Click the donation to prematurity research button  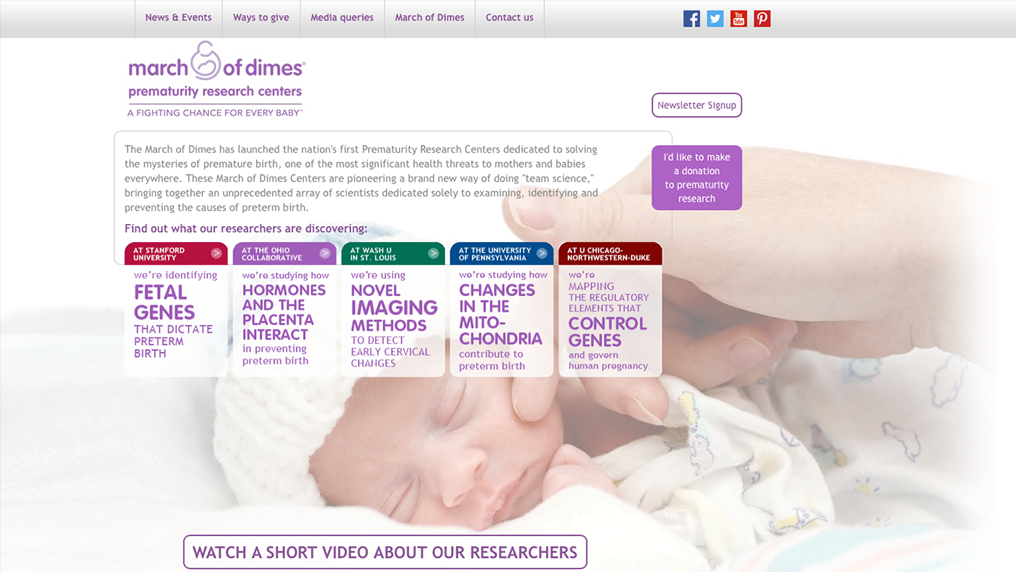697,177
